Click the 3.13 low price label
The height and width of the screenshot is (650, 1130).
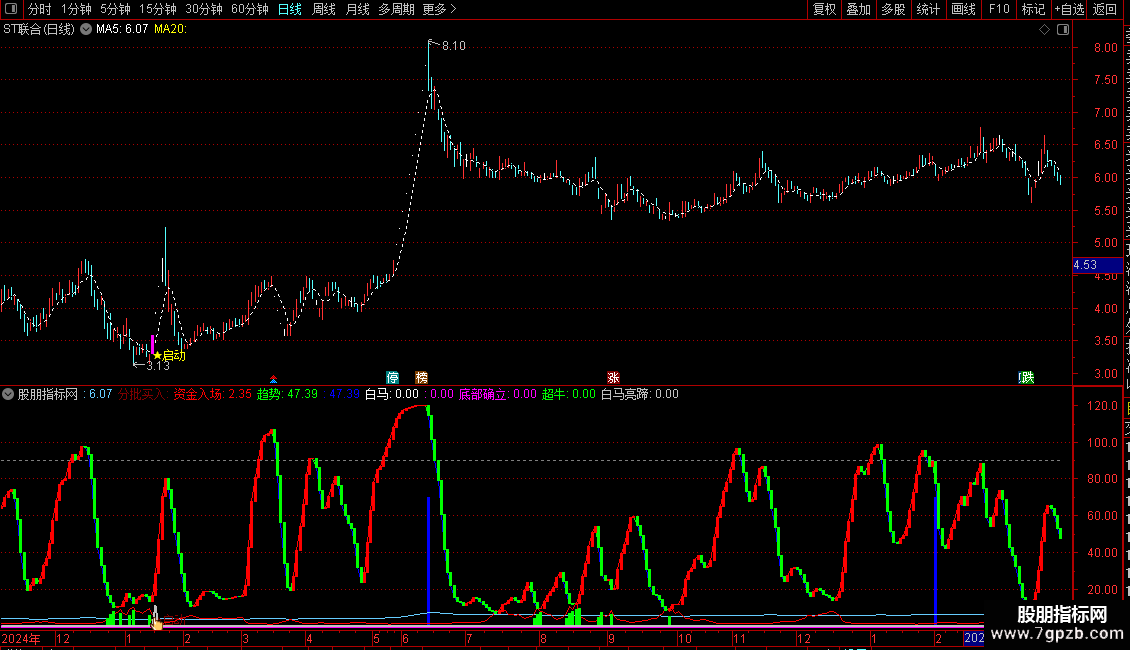point(158,365)
